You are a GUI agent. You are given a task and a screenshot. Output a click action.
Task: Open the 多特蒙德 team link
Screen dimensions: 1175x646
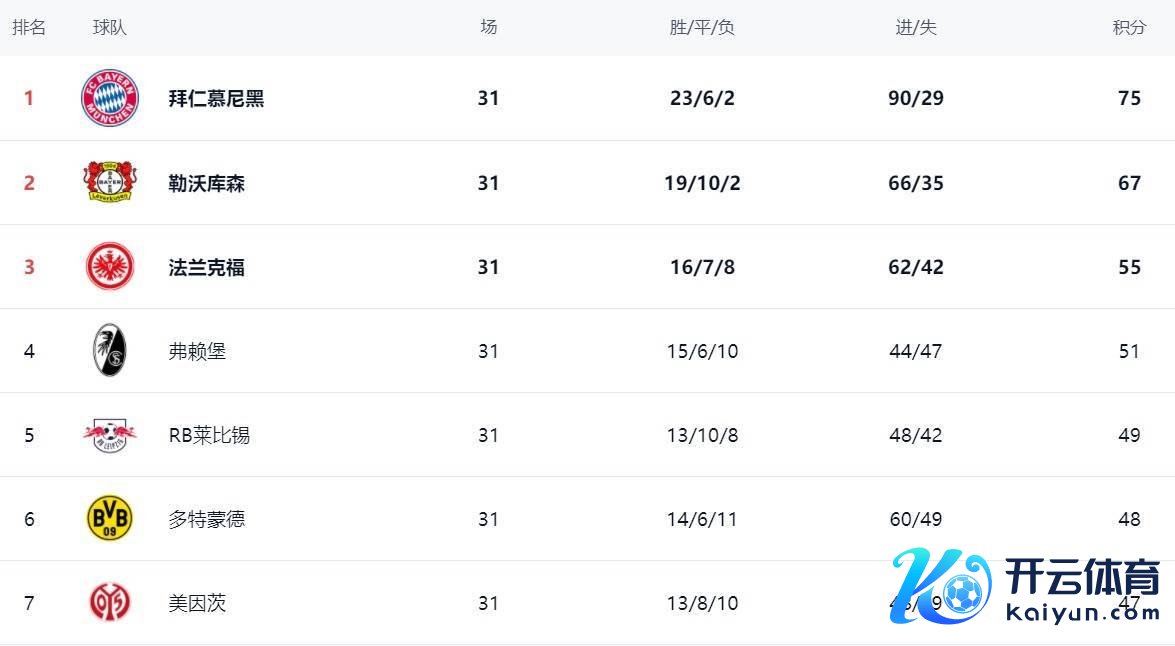pyautogui.click(x=206, y=519)
